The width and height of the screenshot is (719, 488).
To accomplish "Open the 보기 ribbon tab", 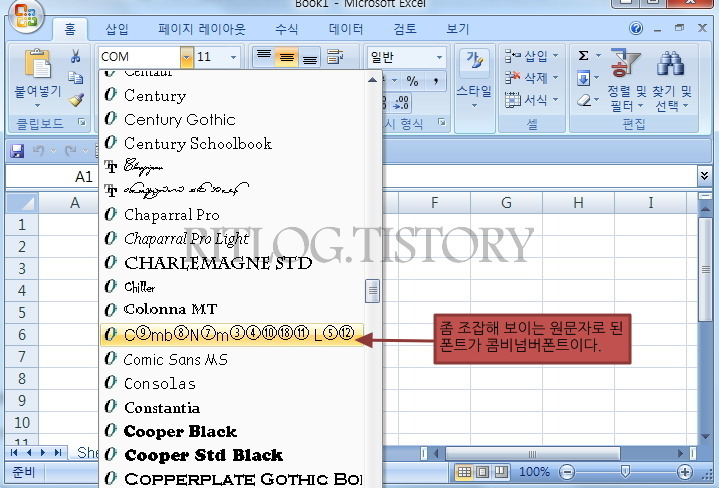I will point(458,29).
